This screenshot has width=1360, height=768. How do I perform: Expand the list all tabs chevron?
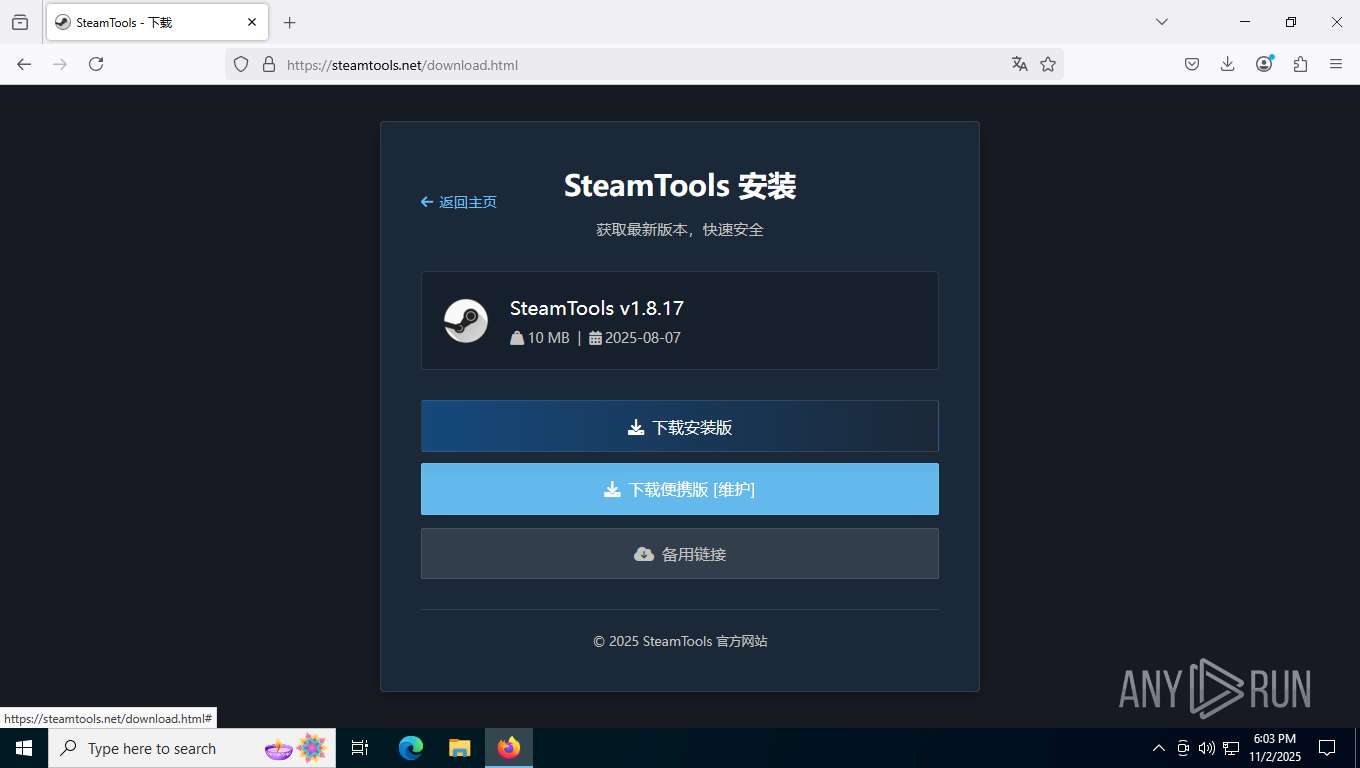pyautogui.click(x=1162, y=22)
